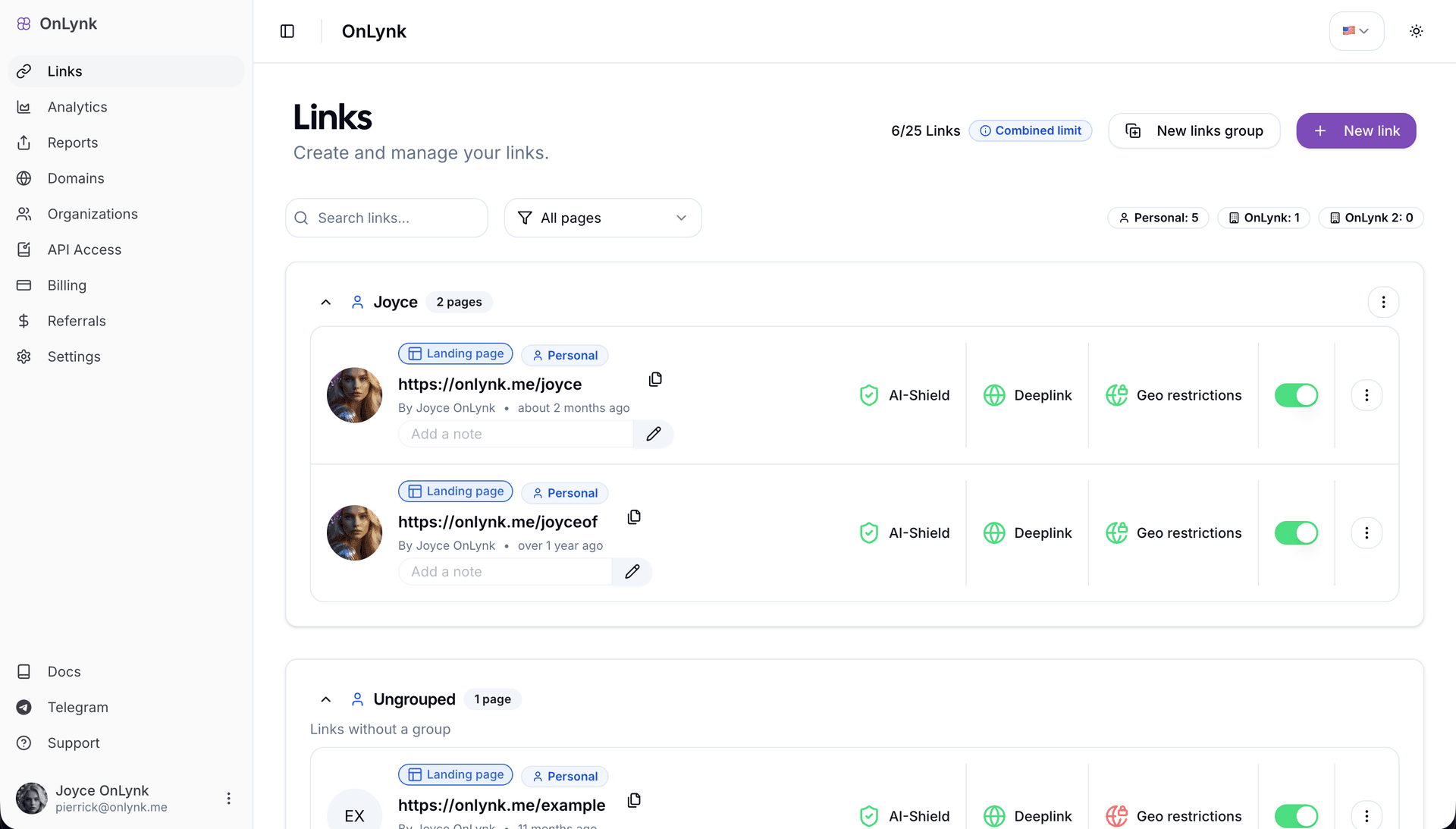This screenshot has width=1456, height=829.
Task: Click Geo restrictions icon on joyce link
Action: 1116,395
